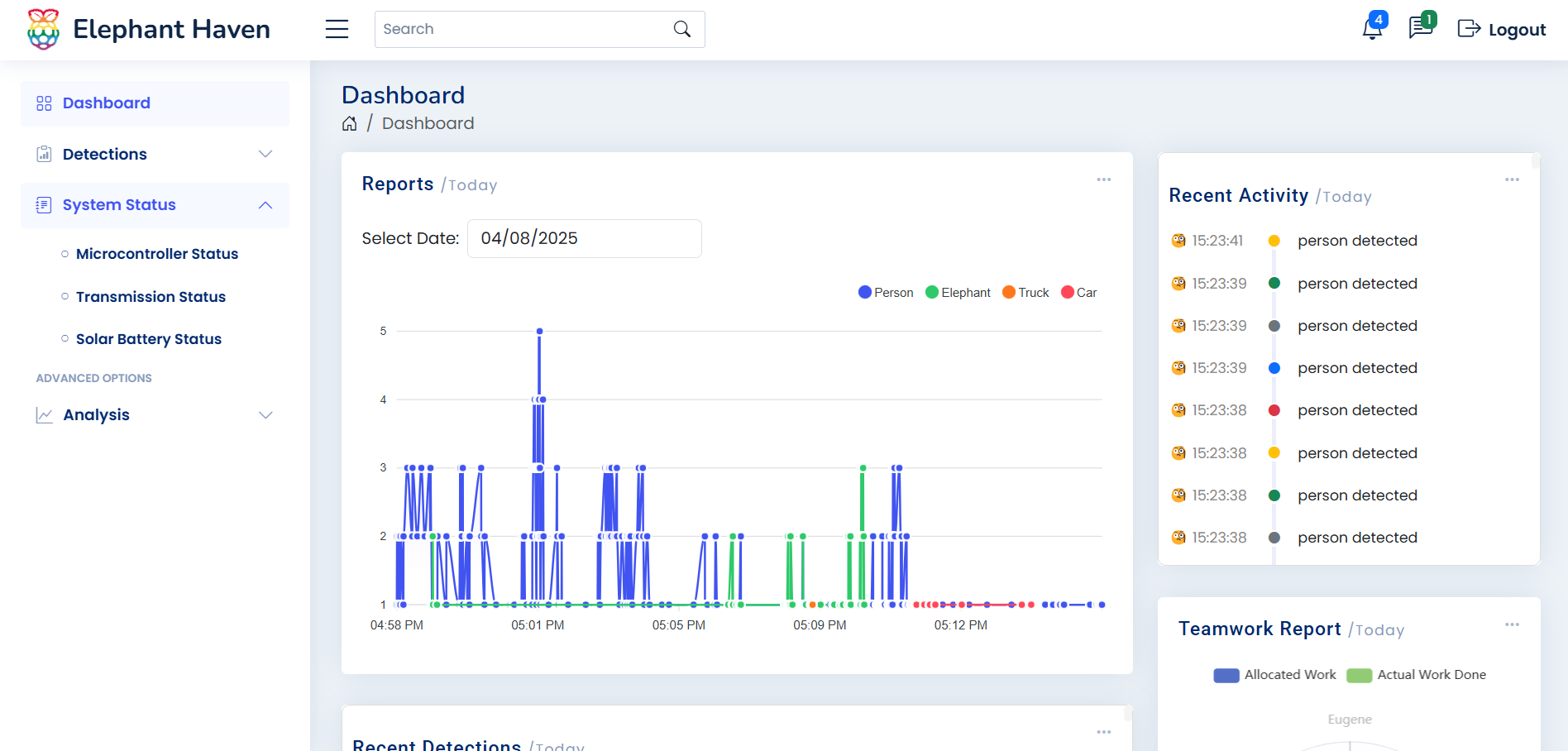Click 'person detected' at 15:23:41
The image size is (1568, 751).
(1357, 241)
